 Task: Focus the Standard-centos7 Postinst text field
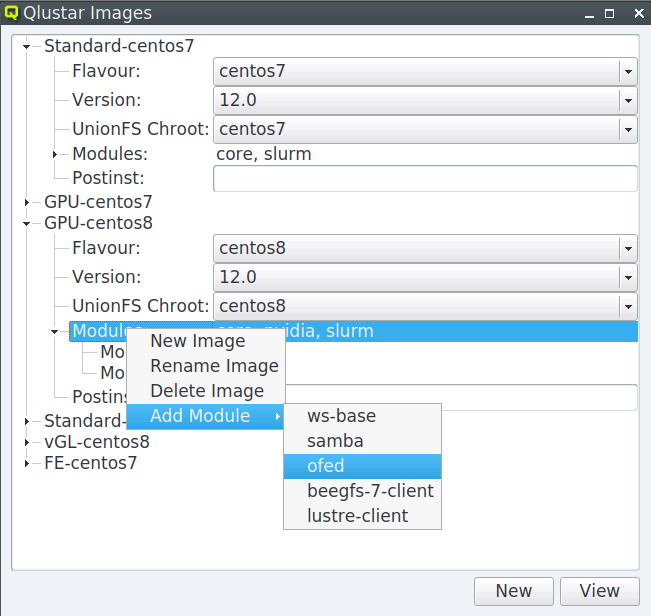pyautogui.click(x=425, y=178)
